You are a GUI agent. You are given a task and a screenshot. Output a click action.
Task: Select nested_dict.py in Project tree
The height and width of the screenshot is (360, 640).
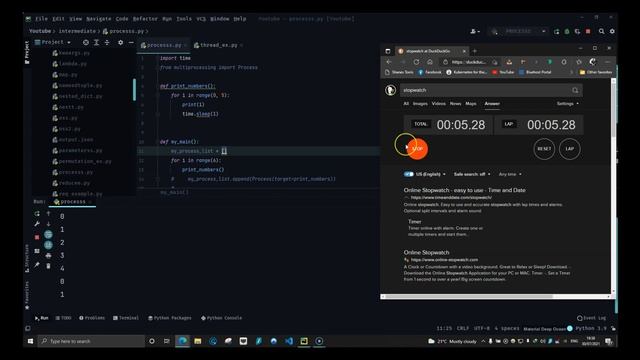(77, 96)
